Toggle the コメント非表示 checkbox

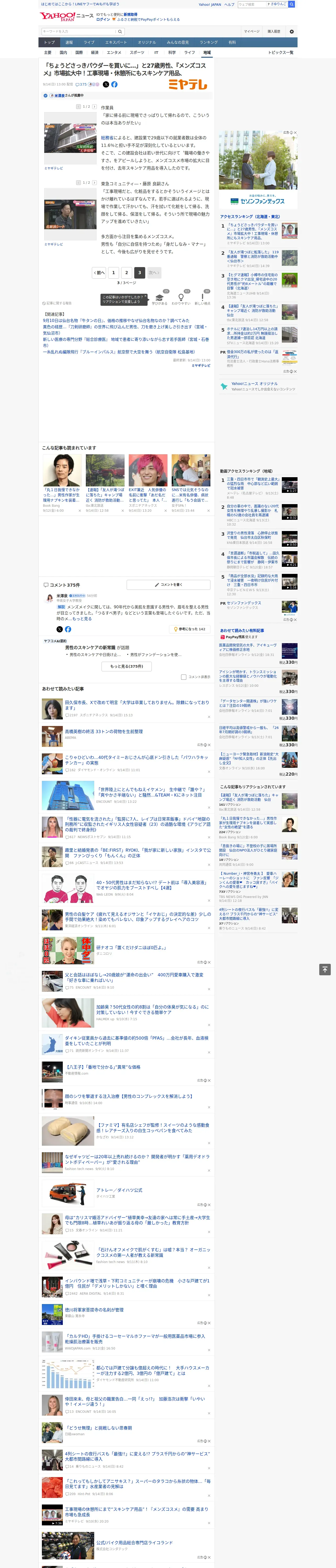click(183, 677)
